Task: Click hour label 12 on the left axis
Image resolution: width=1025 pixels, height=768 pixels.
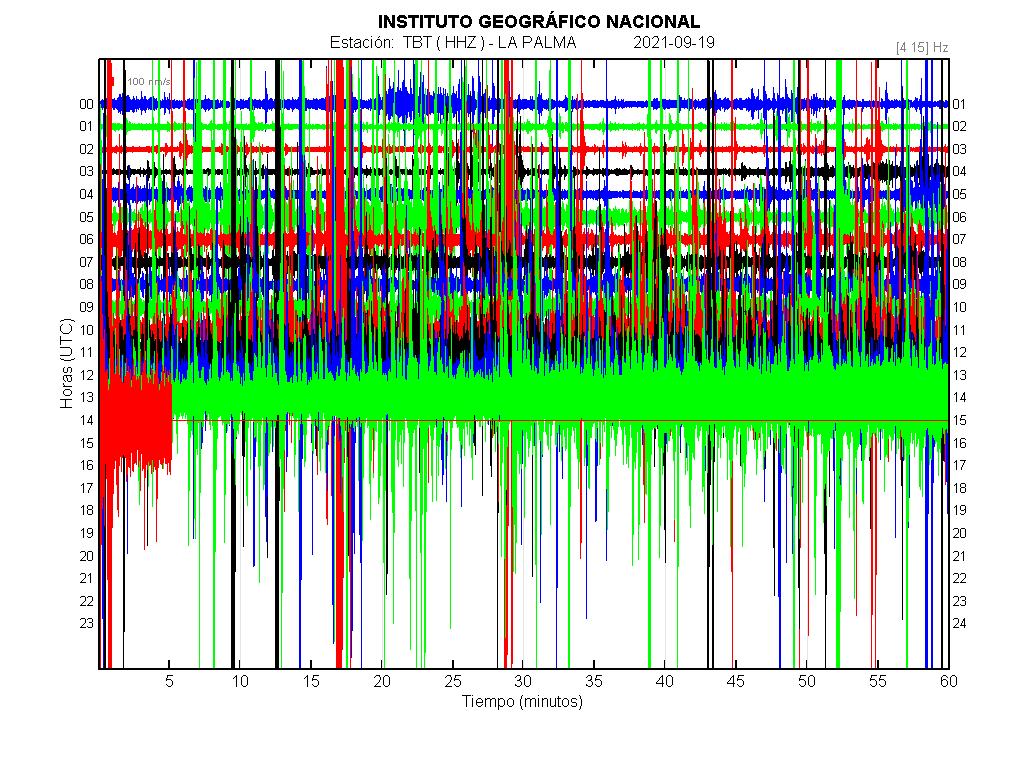Action: pos(86,375)
